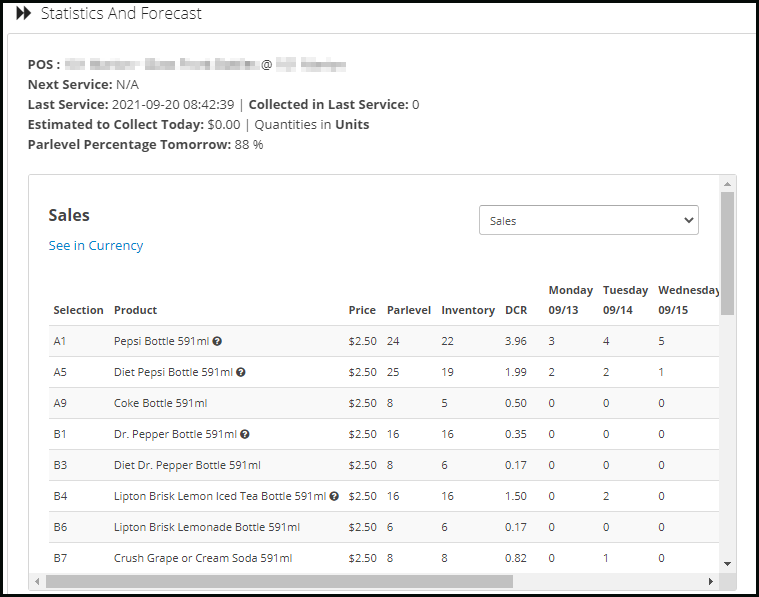Viewport: 759px width, 597px height.
Task: Click selection B6 in the table
Action: (60, 527)
